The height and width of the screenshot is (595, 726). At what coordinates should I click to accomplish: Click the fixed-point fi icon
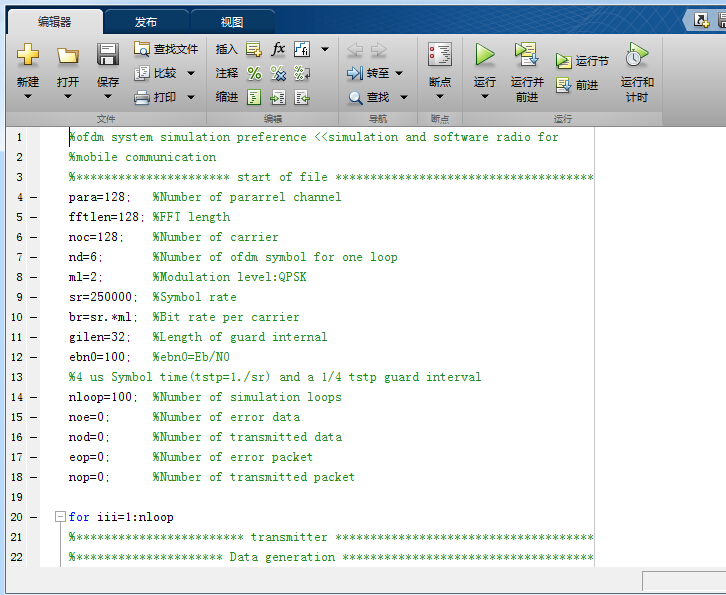302,49
